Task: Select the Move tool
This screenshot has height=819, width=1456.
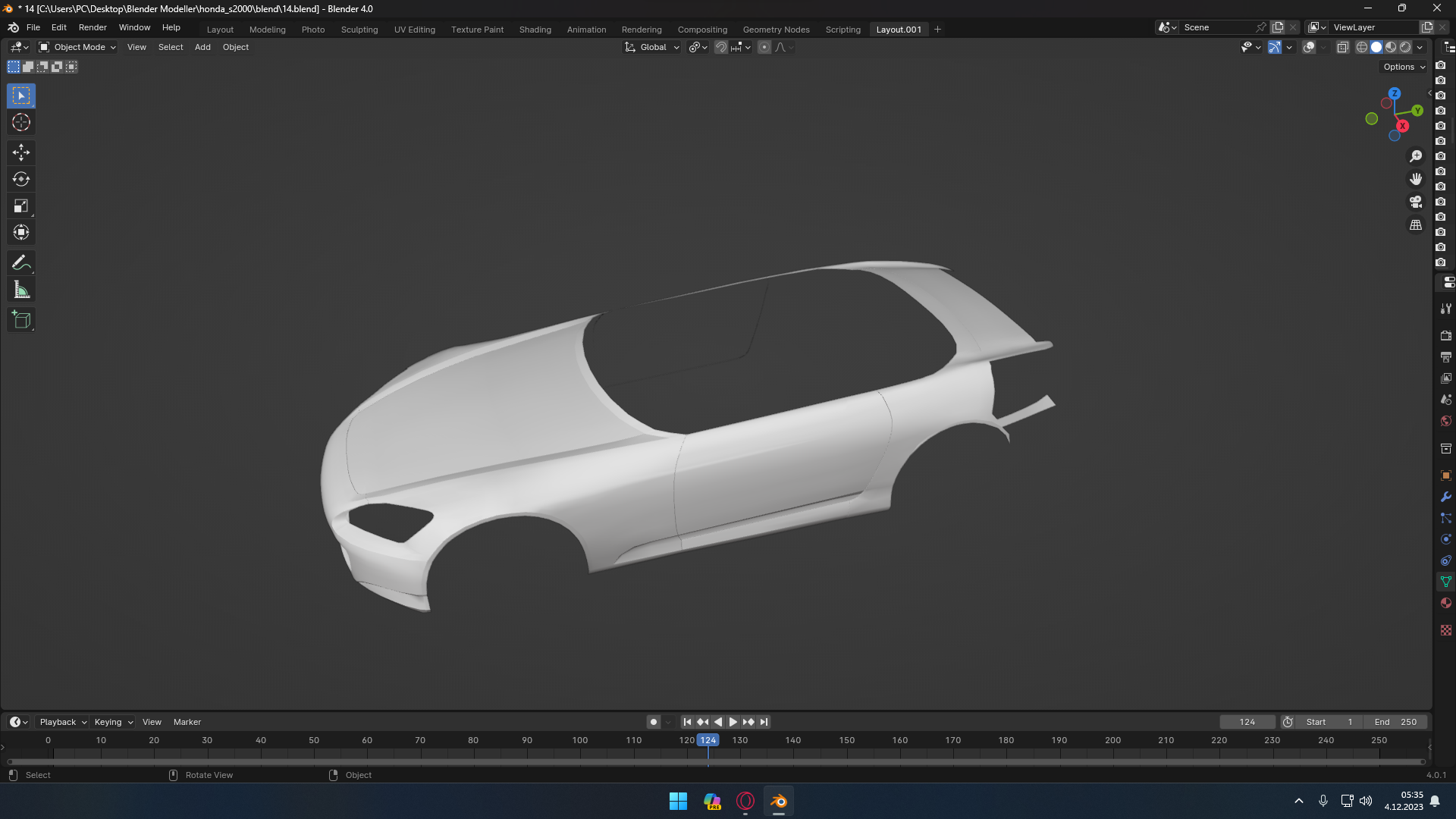Action: tap(21, 153)
